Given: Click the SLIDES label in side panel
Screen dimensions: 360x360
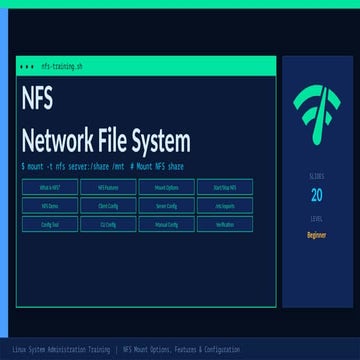Looking at the screenshot, I should tap(317, 176).
